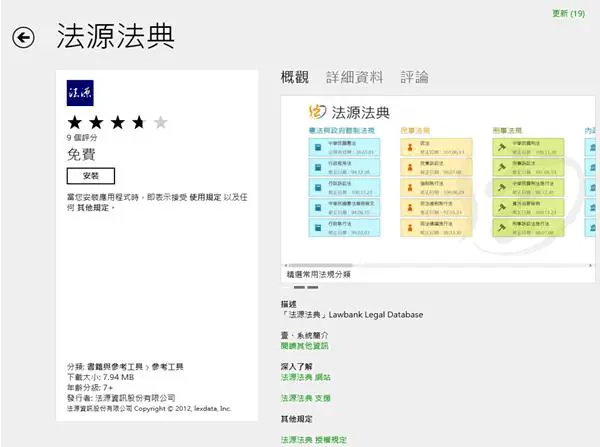600x447 pixels.
Task: Open the 詳細資料 tab
Action: tap(354, 77)
